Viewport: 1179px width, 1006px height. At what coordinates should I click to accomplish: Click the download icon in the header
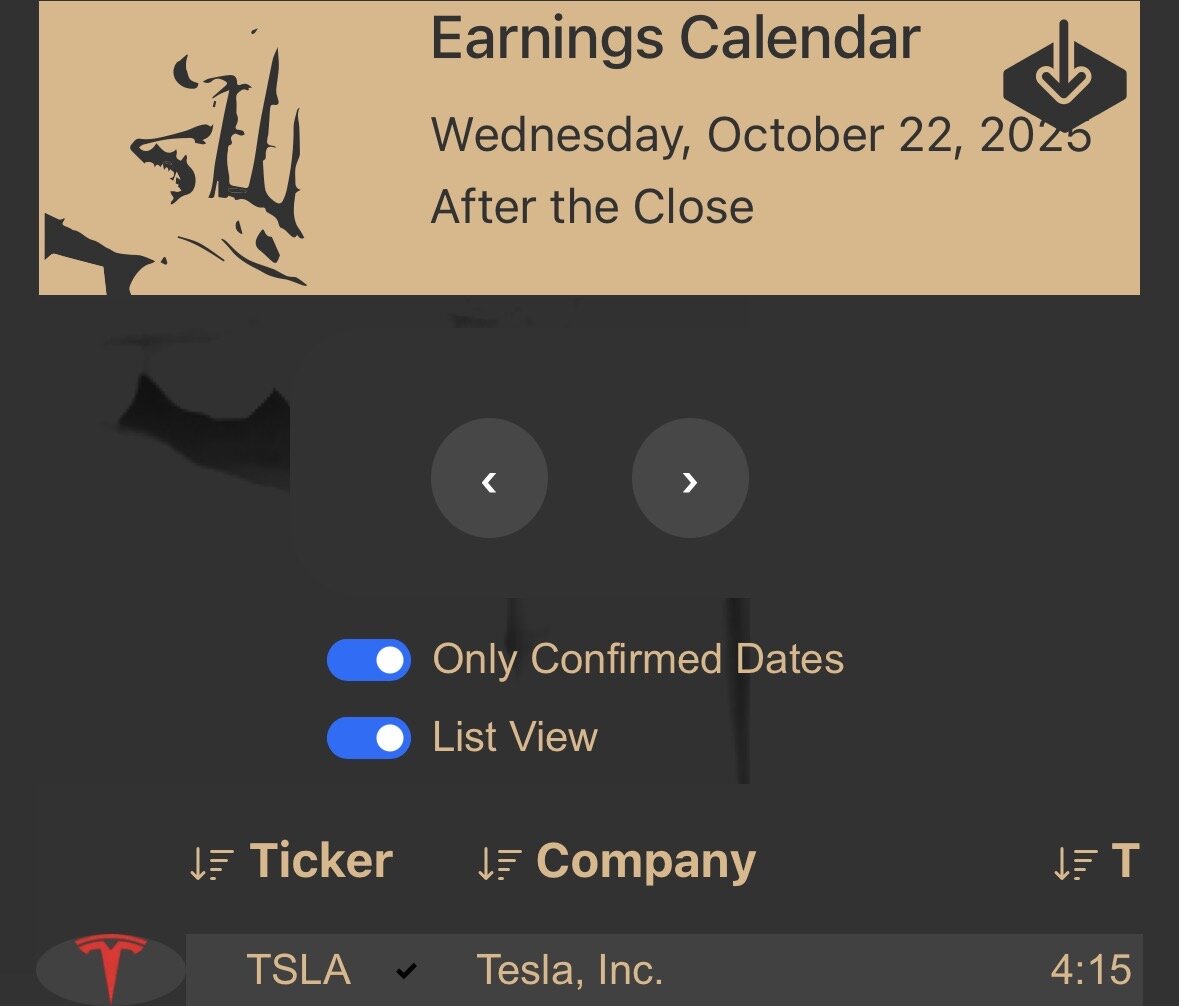[1064, 75]
